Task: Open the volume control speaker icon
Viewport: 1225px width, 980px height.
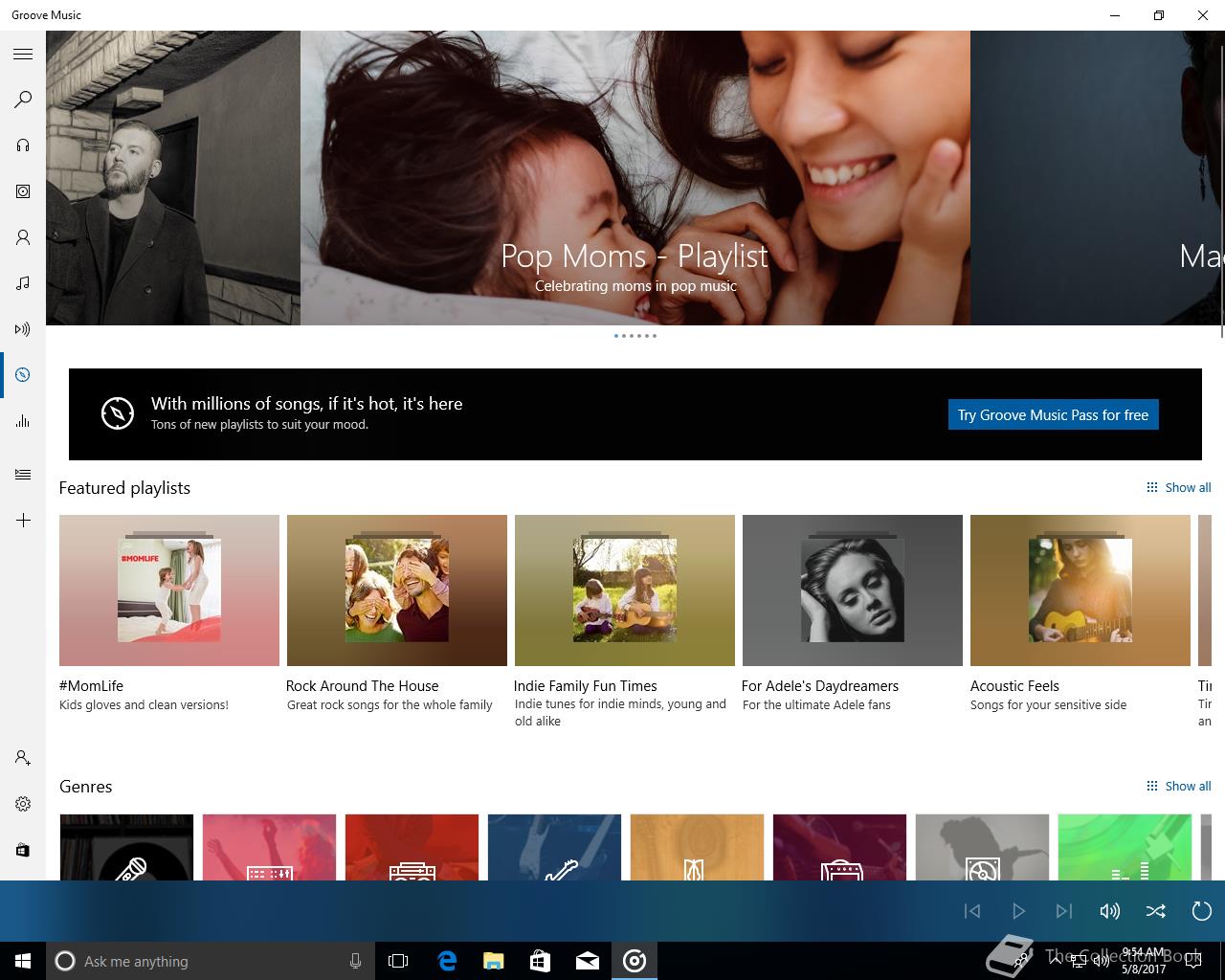Action: coord(1110,911)
